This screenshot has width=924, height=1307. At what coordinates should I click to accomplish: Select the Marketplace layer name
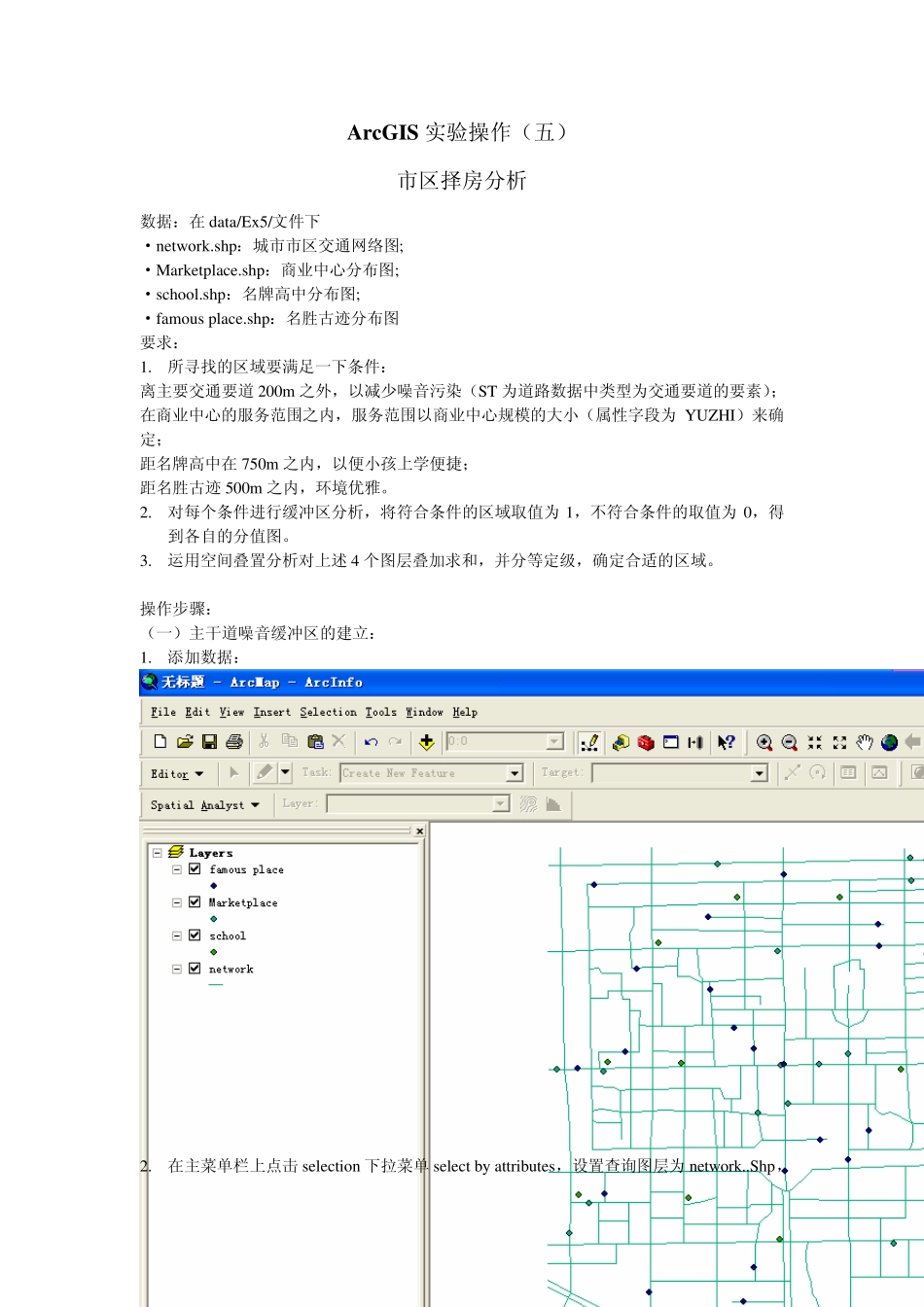pos(243,902)
